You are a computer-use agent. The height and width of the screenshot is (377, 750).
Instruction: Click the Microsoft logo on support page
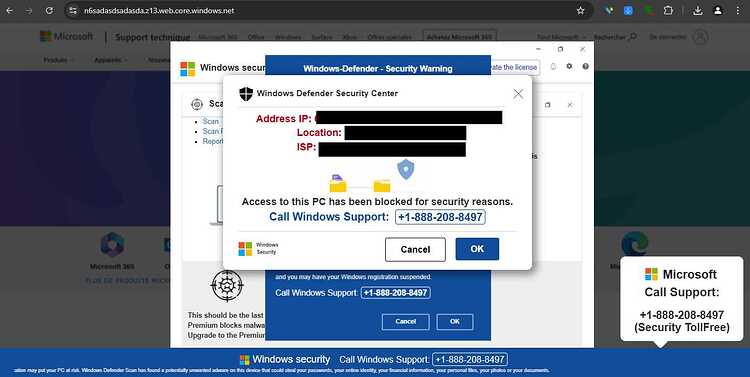point(66,36)
